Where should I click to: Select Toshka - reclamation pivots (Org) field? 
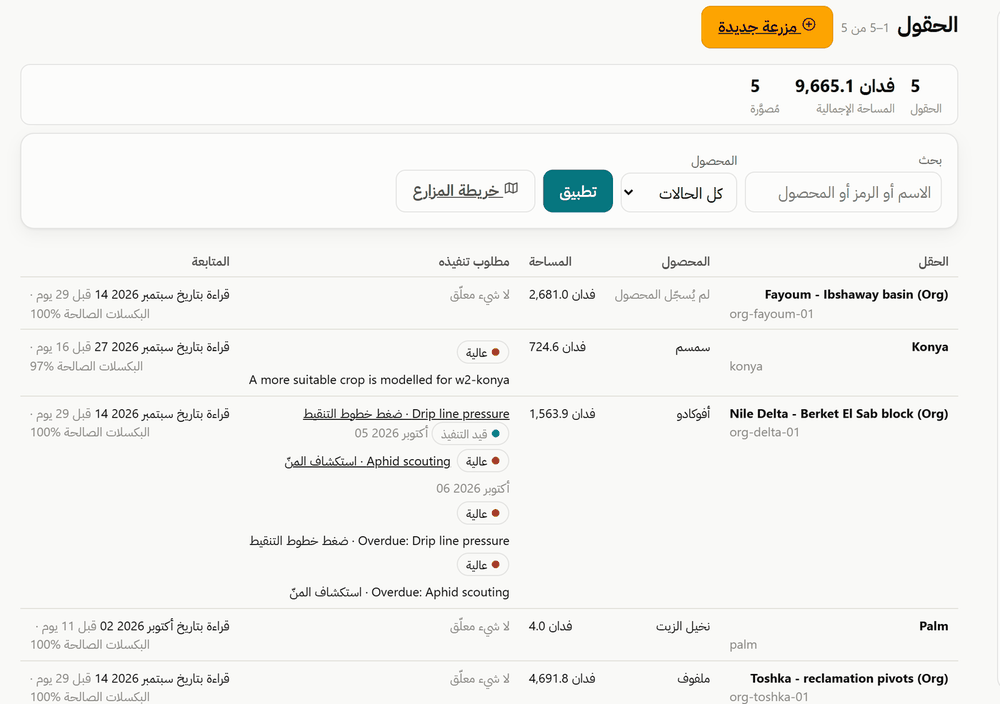pos(849,678)
